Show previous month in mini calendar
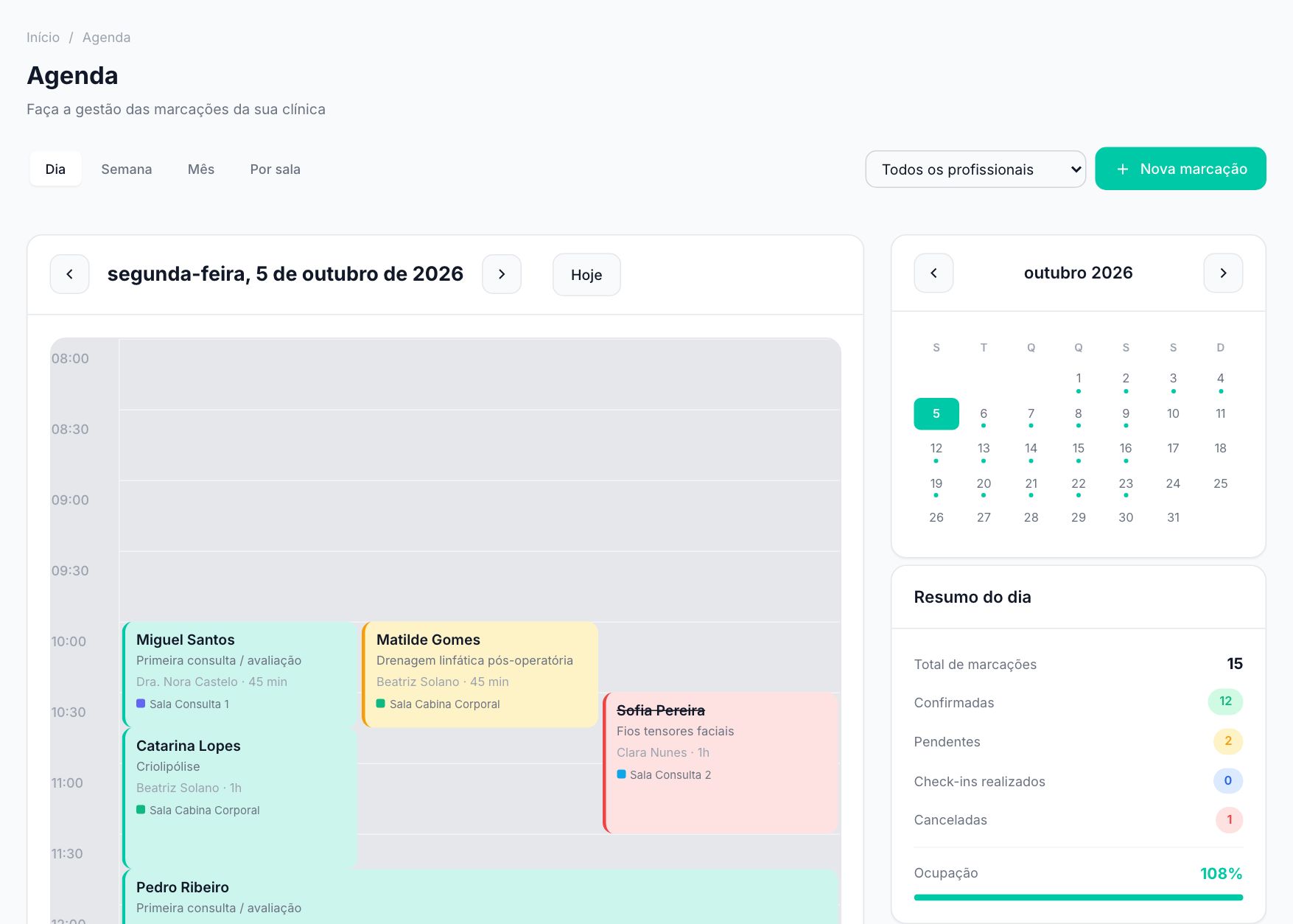Viewport: 1293px width, 924px height. [933, 273]
